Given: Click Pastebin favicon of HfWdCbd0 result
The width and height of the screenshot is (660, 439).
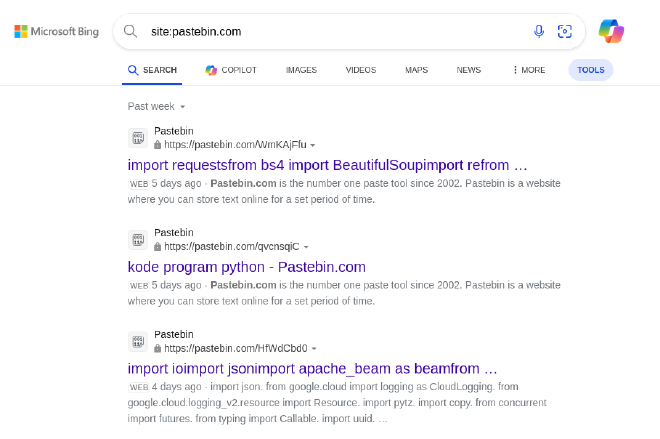Looking at the screenshot, I should pos(138,341).
